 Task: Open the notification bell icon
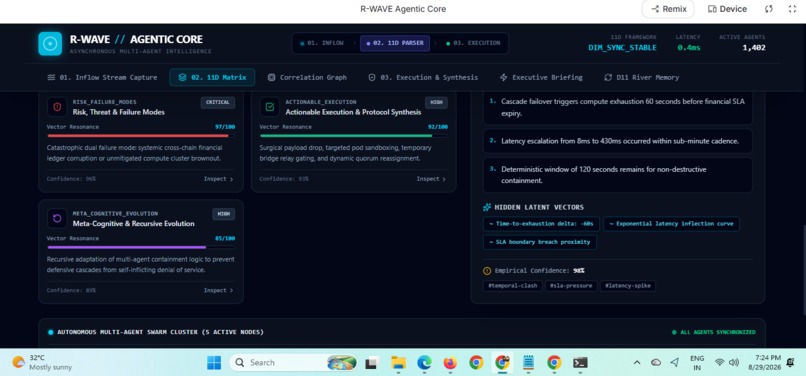[x=790, y=363]
